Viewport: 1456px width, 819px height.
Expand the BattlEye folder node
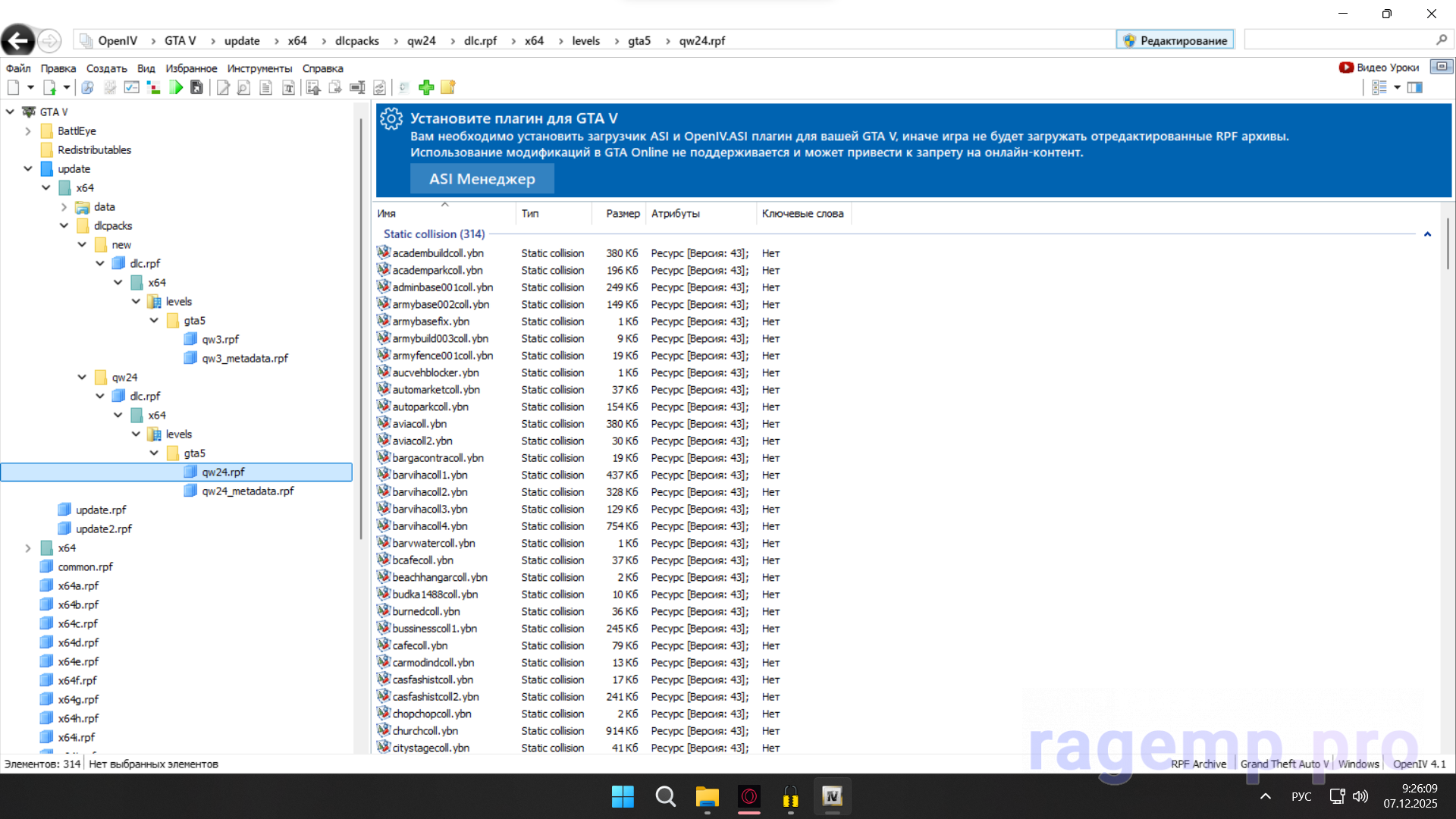pyautogui.click(x=28, y=130)
